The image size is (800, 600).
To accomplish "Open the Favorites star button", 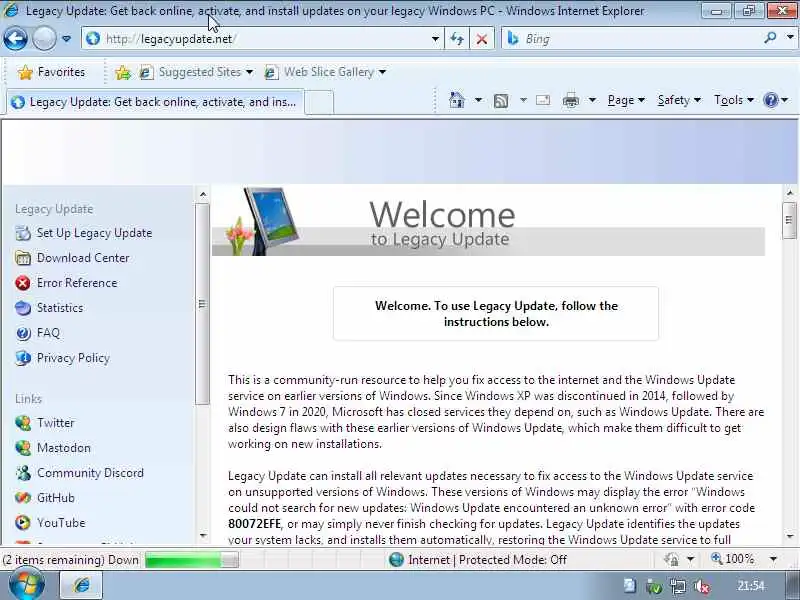I will click(x=51, y=72).
